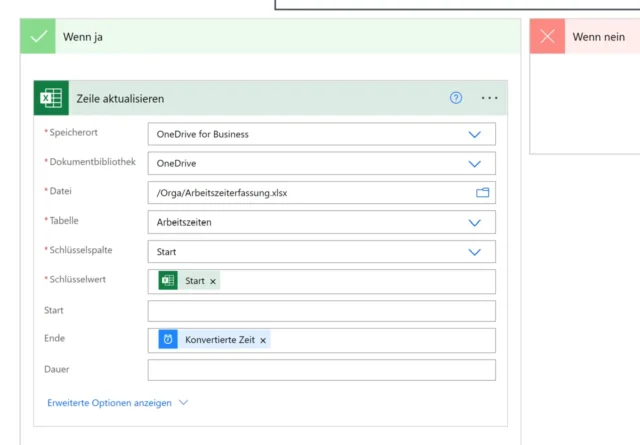Click the empty Start input field
640x445 pixels.
coord(321,311)
